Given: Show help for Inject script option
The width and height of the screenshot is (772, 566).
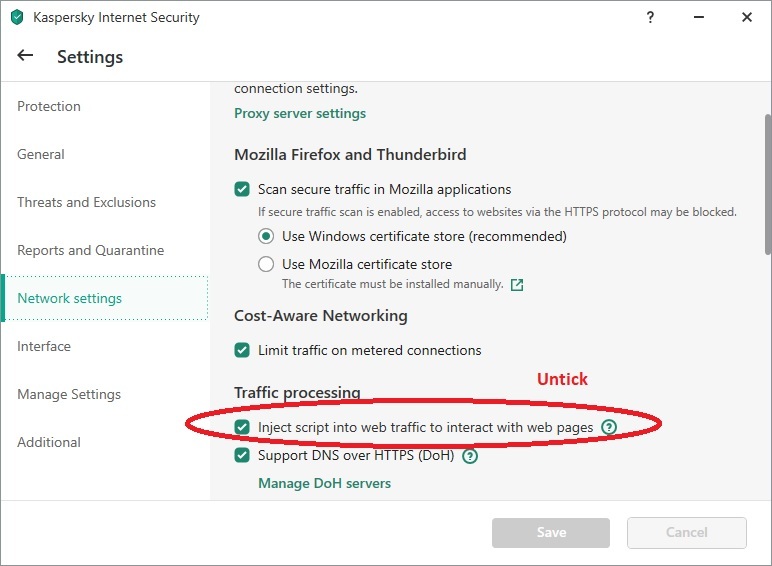Looking at the screenshot, I should (609, 427).
